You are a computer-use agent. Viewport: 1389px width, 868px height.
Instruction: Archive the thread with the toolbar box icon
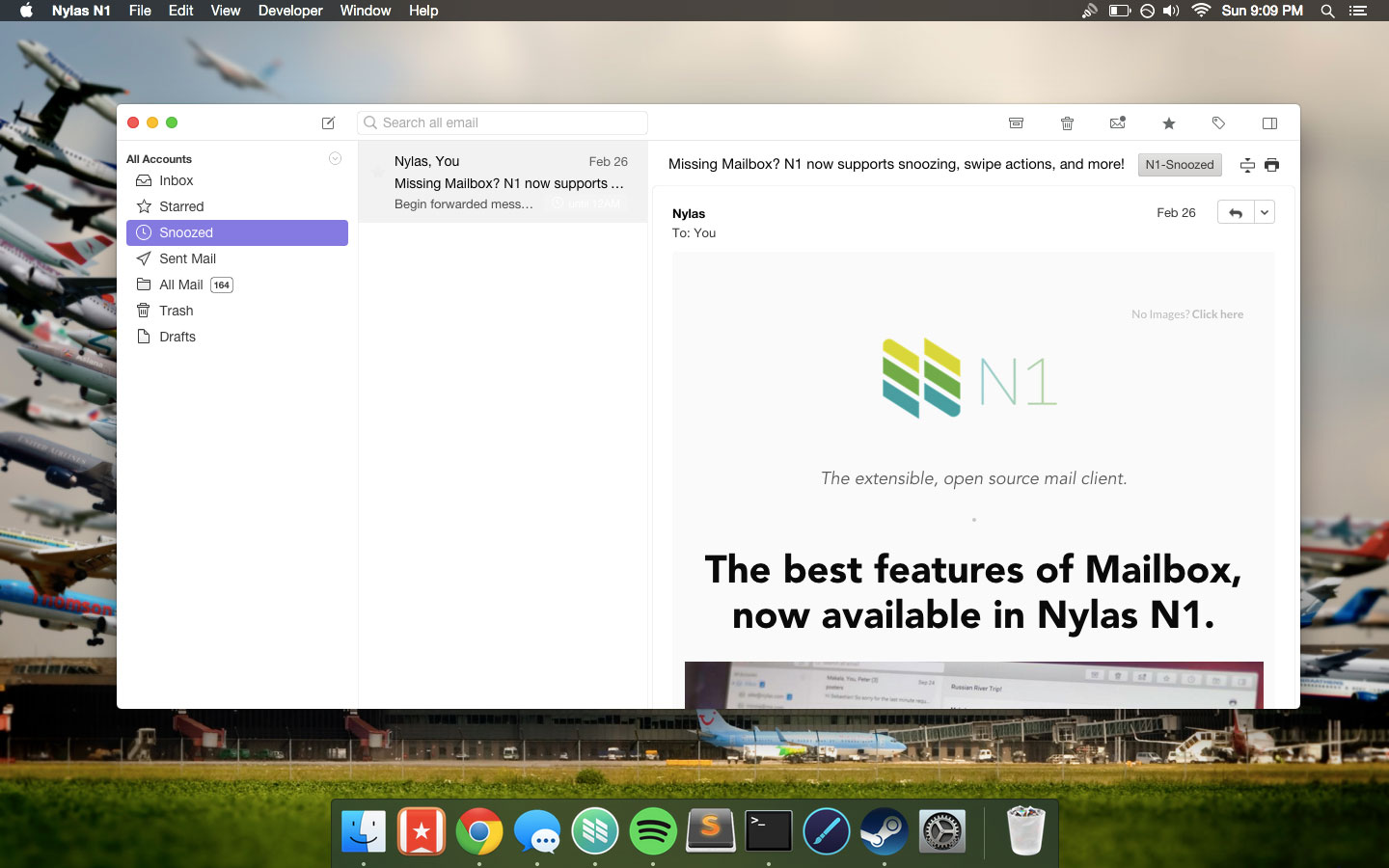click(x=1016, y=122)
